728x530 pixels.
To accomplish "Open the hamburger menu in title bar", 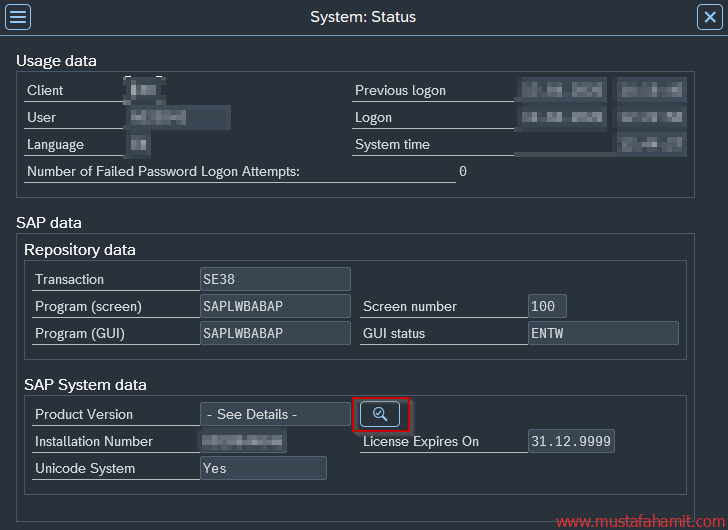I will coord(18,17).
